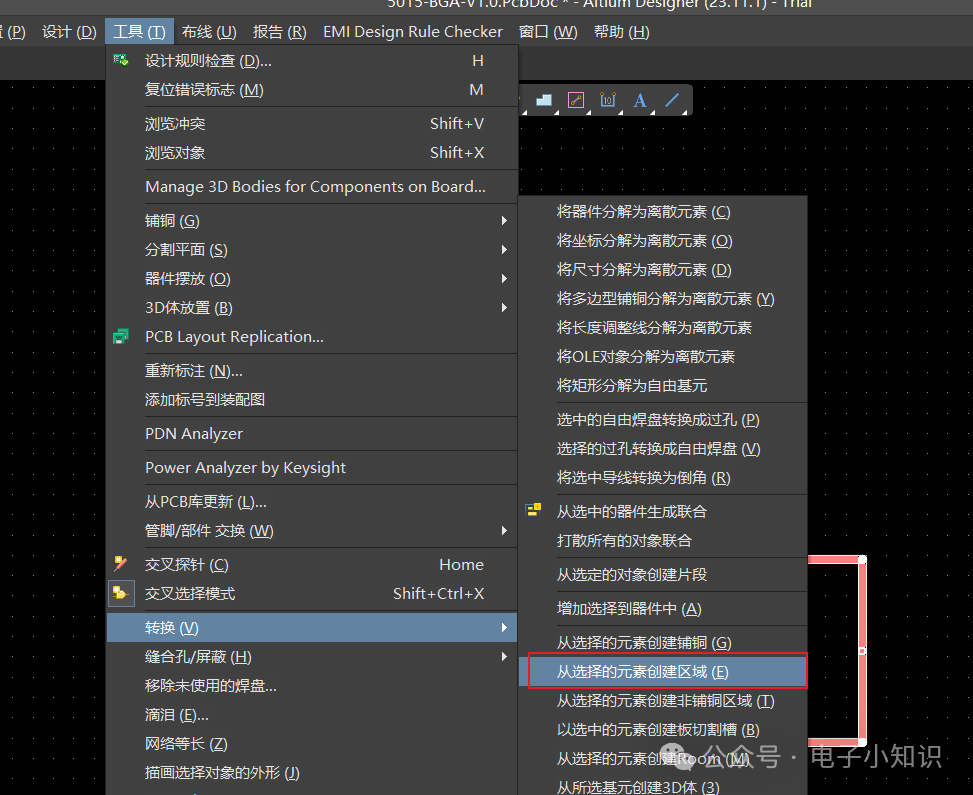Expand 管脚/部件 交换 (W) submenu
The width and height of the screenshot is (973, 795).
click(x=312, y=531)
